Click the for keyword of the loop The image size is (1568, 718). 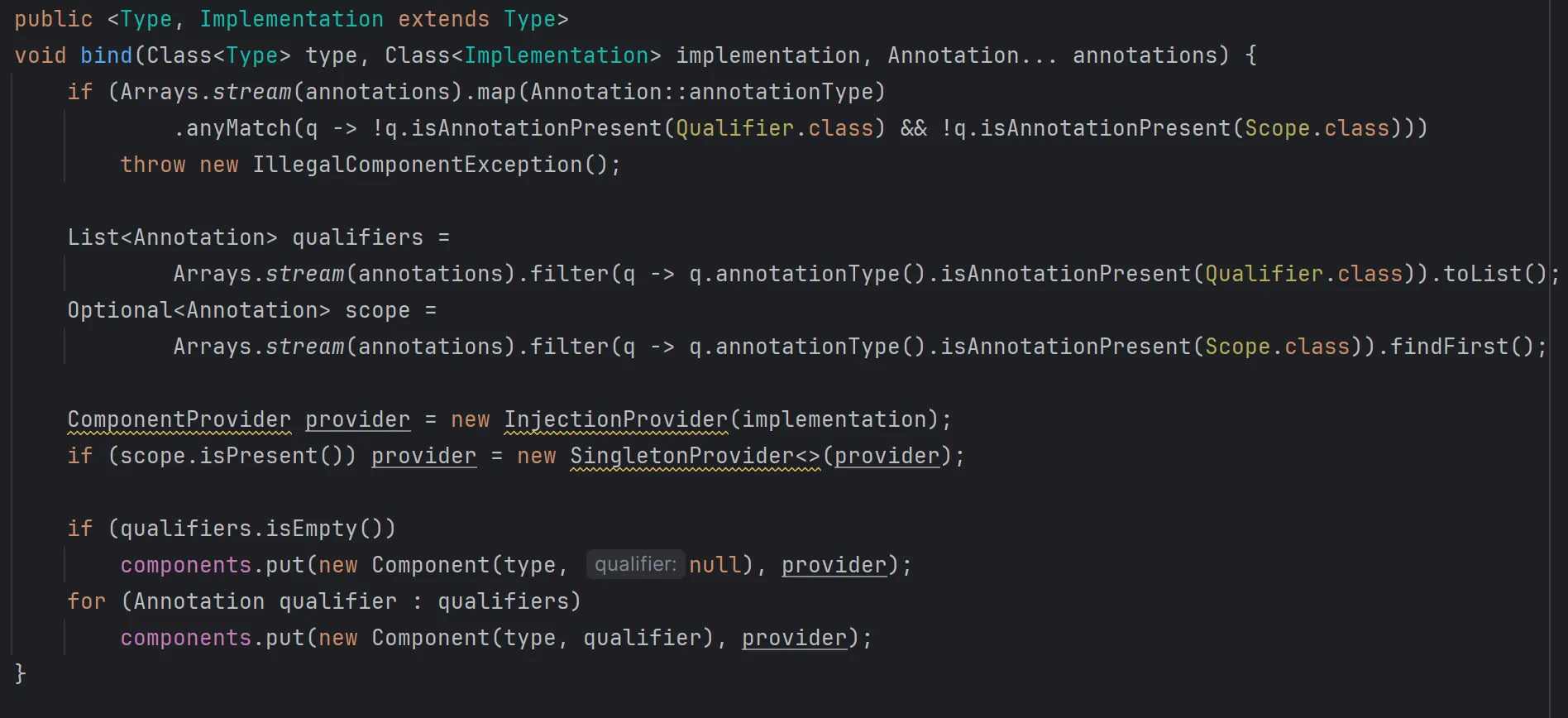(86, 601)
